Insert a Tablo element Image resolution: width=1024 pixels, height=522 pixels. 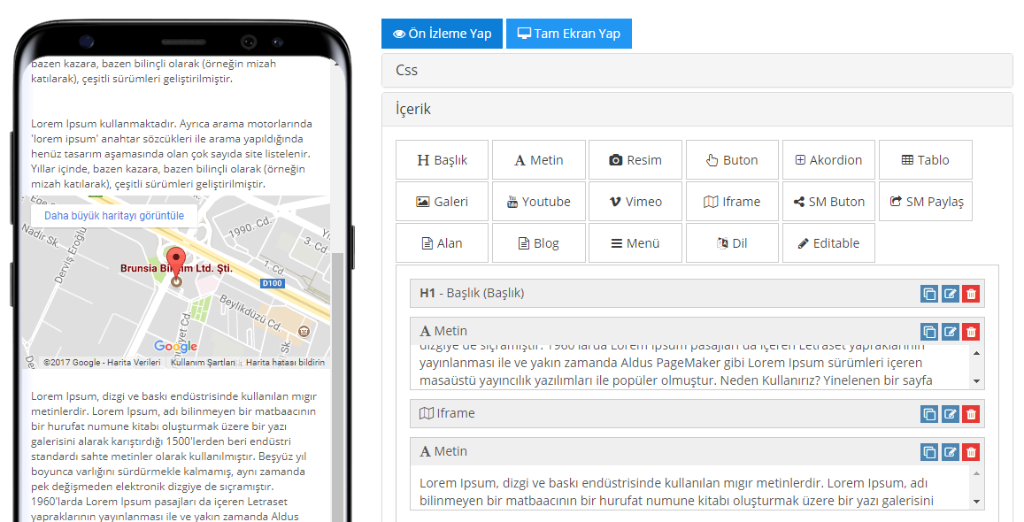[x=925, y=160]
